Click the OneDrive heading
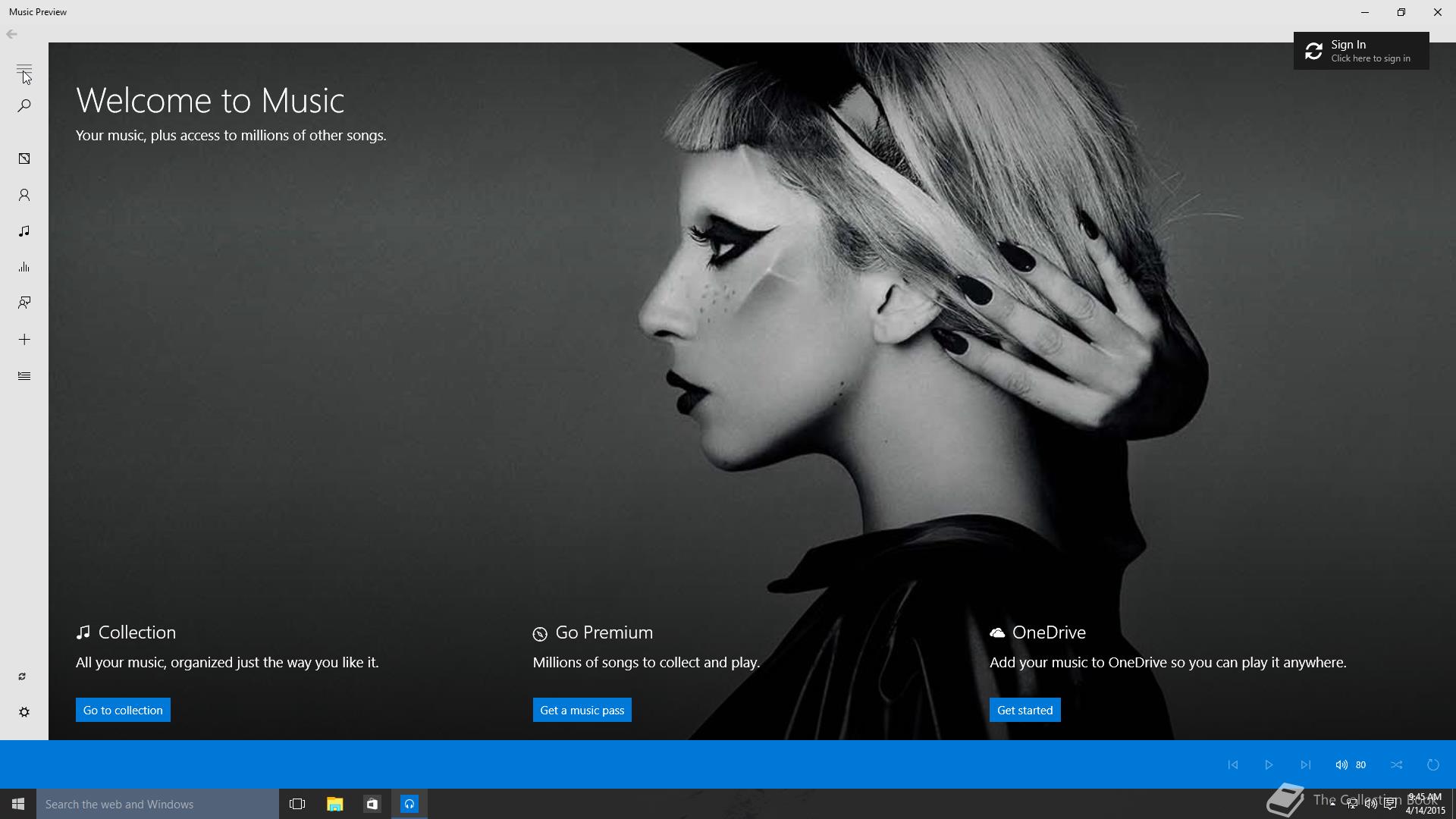The width and height of the screenshot is (1456, 819). click(x=1050, y=632)
